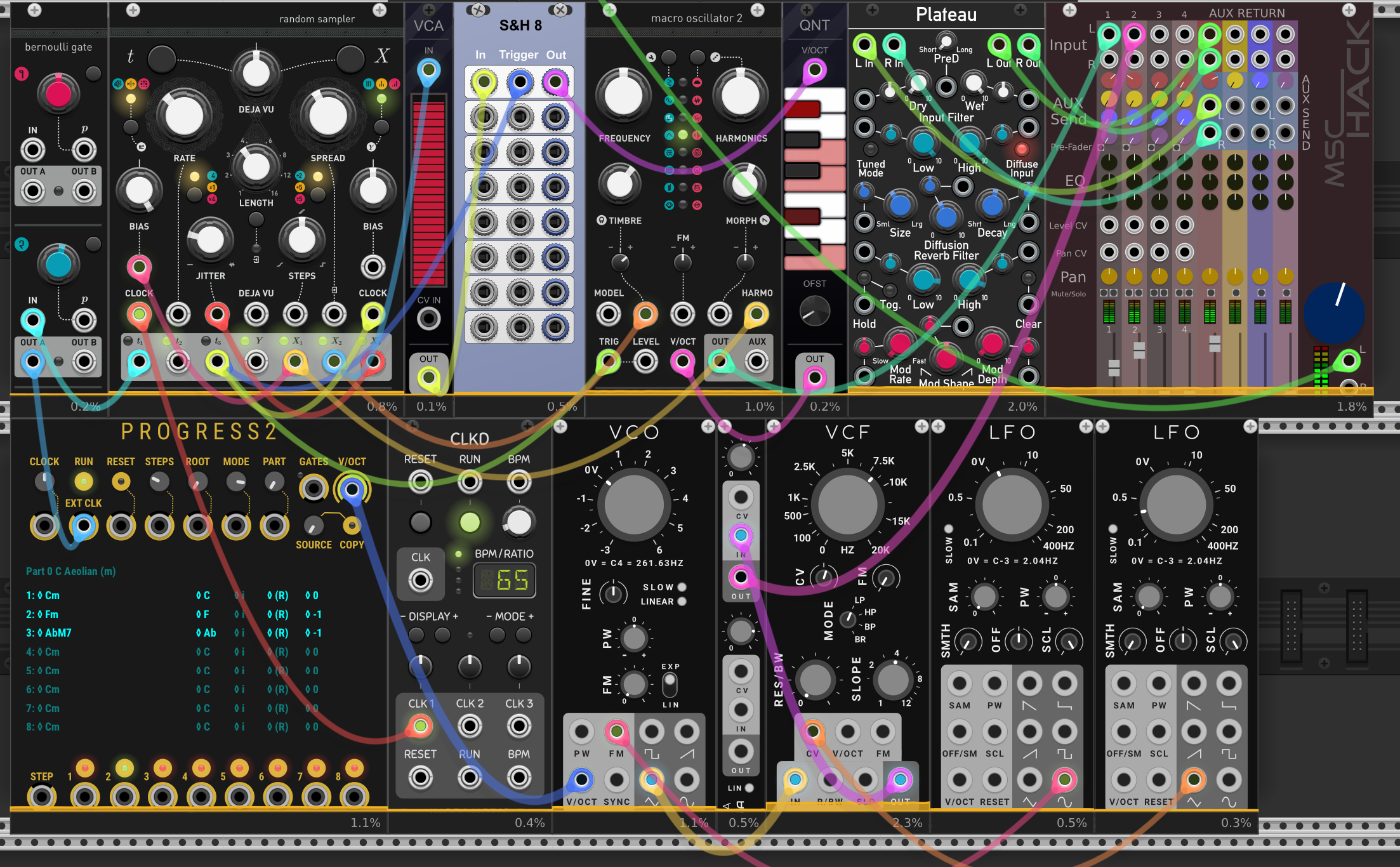Toggle the green RUN button on CLKD

click(x=469, y=522)
